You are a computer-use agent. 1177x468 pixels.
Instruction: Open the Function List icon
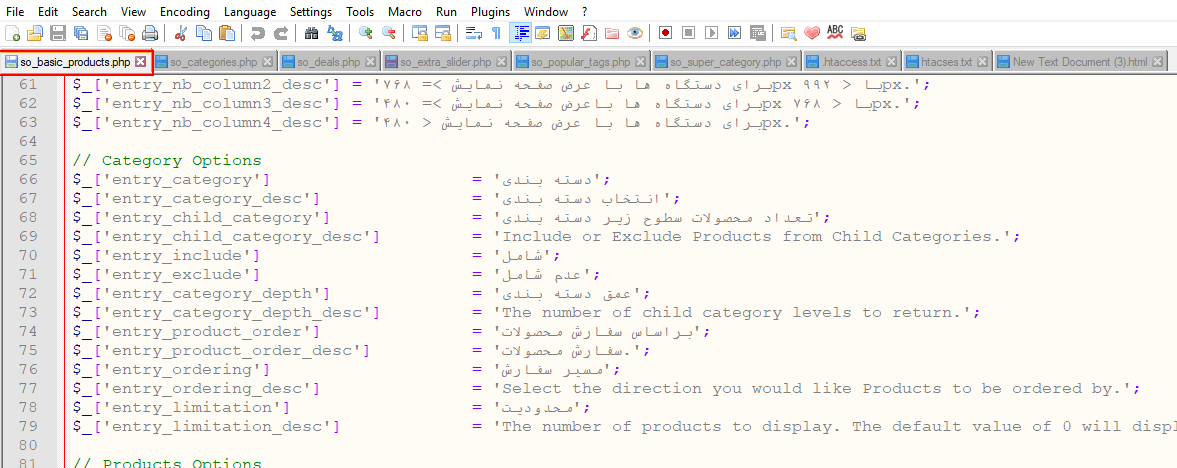[x=589, y=33]
